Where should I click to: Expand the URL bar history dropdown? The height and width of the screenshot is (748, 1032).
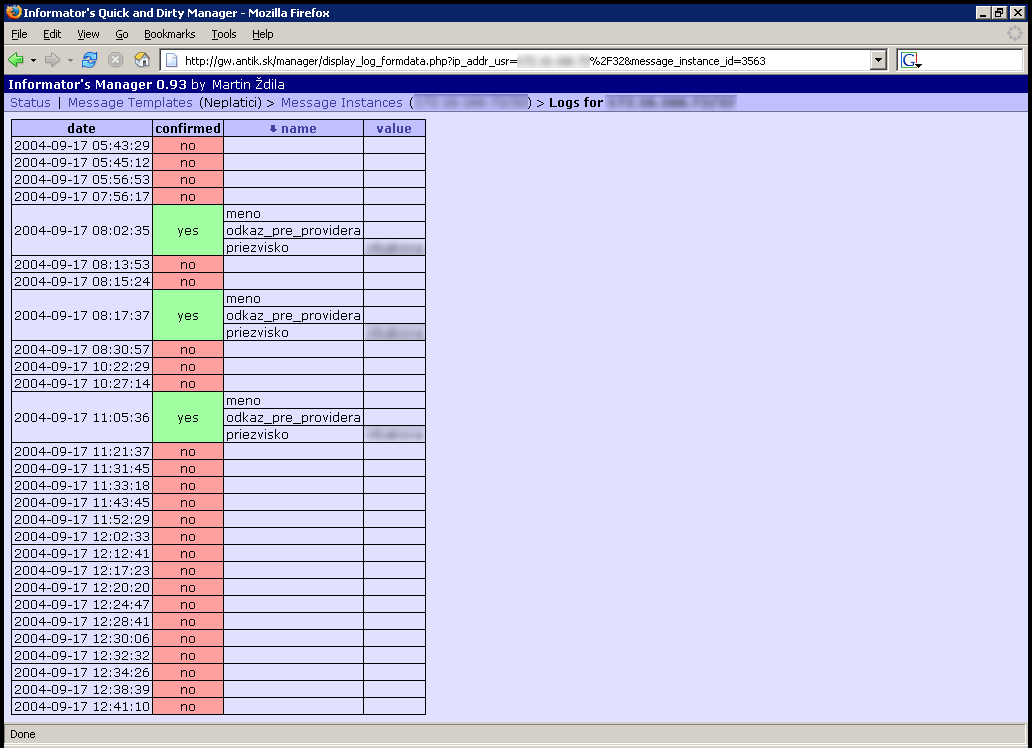[879, 61]
